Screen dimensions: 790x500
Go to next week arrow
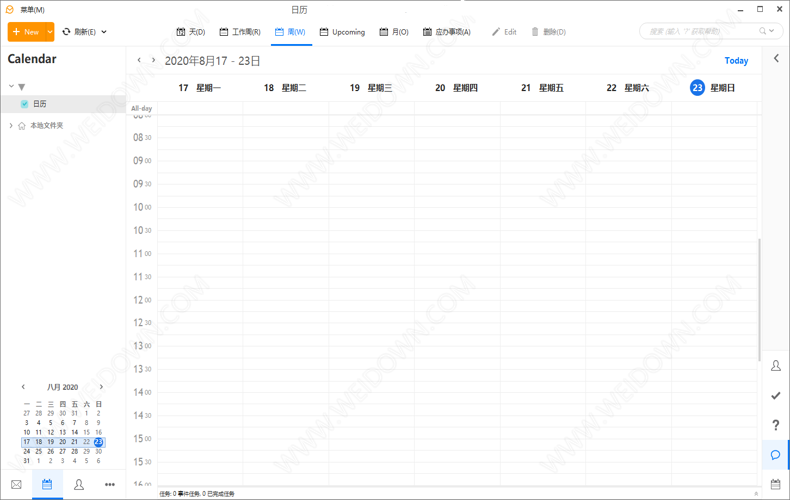coord(153,60)
